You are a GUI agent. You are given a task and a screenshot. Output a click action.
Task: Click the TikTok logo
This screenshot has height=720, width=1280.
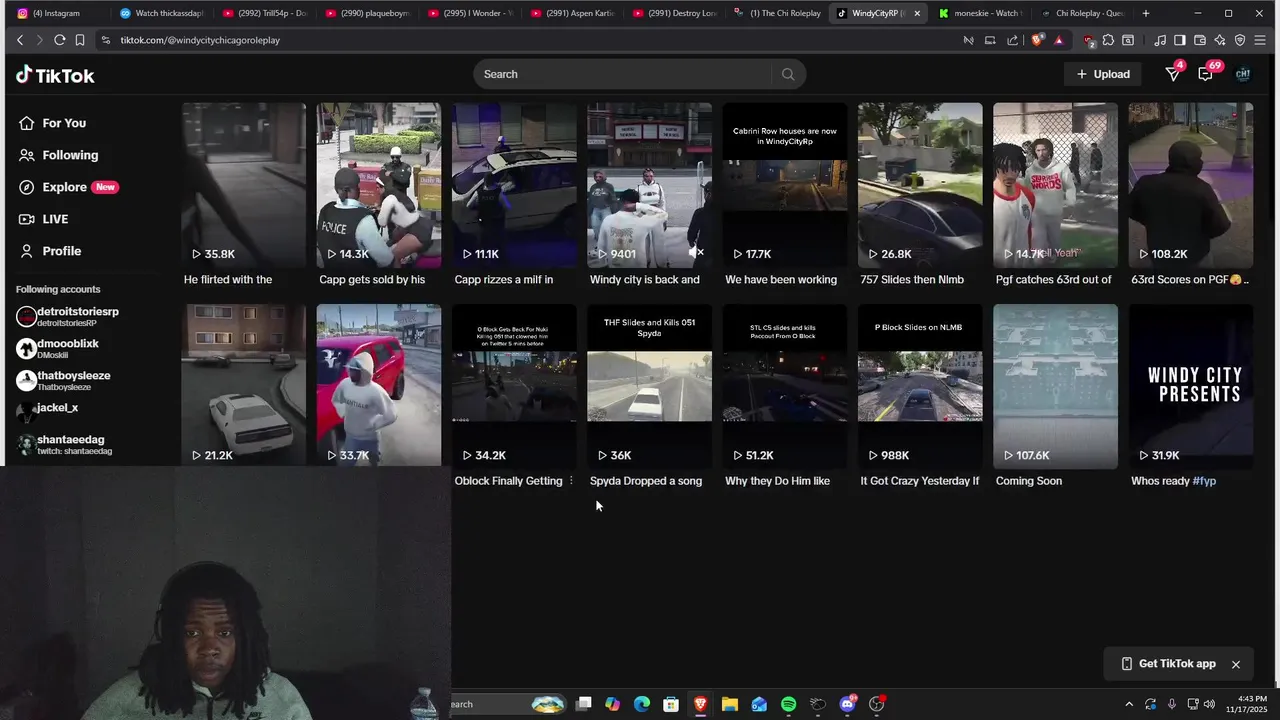coord(55,75)
